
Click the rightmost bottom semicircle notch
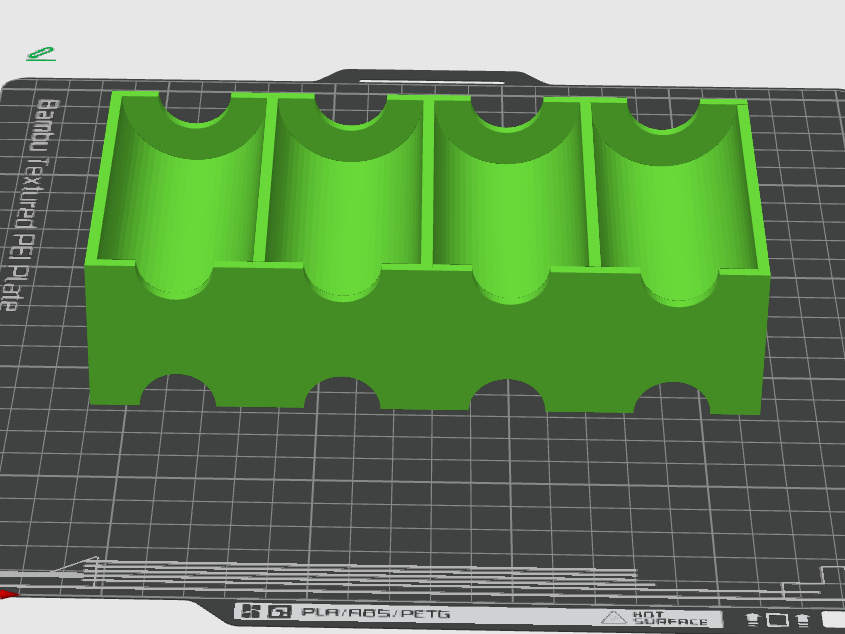tap(672, 398)
